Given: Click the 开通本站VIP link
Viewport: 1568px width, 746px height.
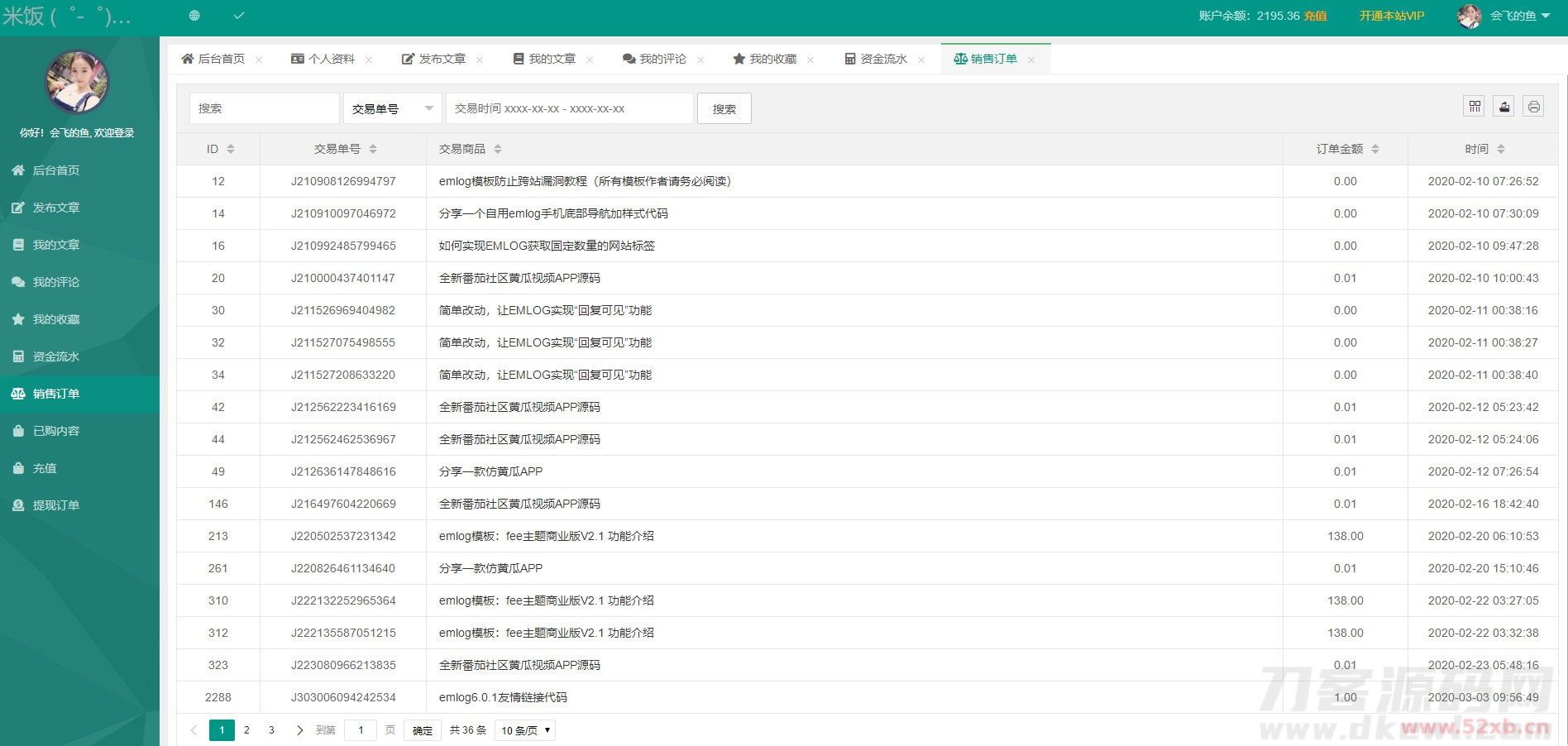Looking at the screenshot, I should pos(1391,16).
